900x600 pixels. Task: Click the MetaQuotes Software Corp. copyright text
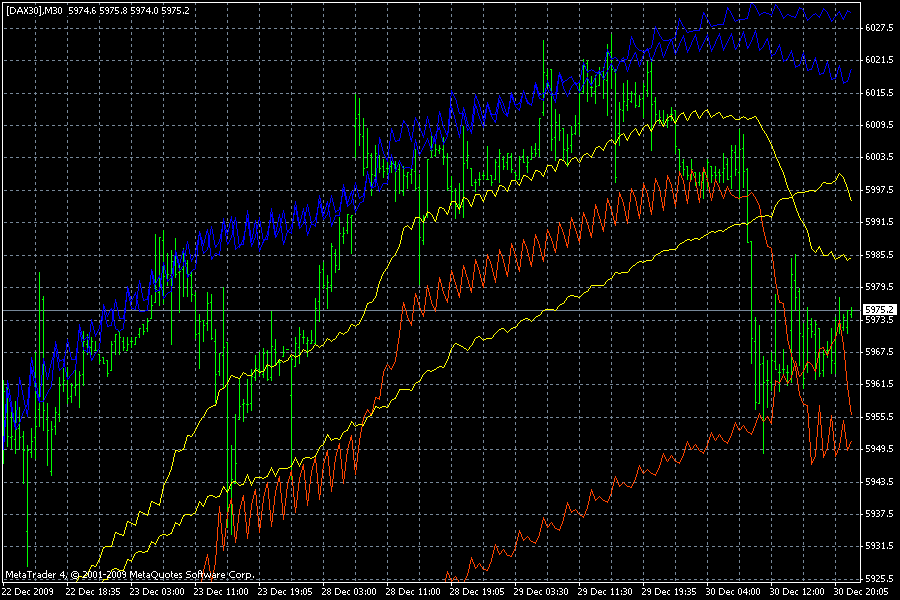pos(130,575)
